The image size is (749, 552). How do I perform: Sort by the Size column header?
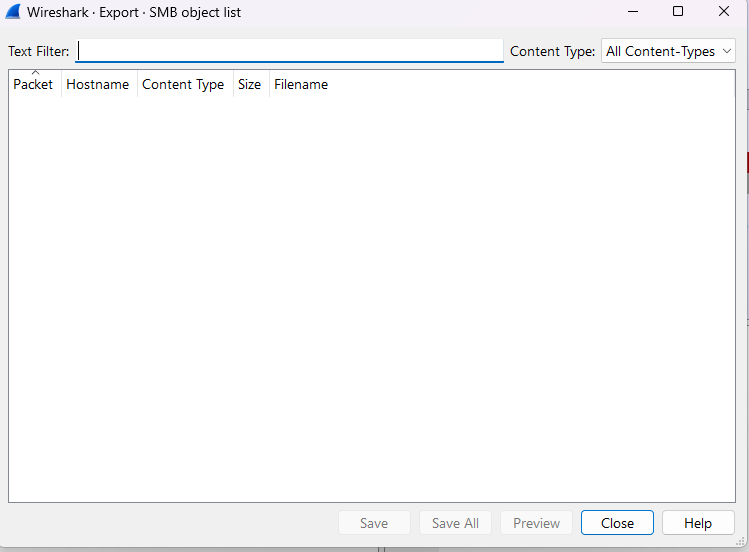point(251,84)
